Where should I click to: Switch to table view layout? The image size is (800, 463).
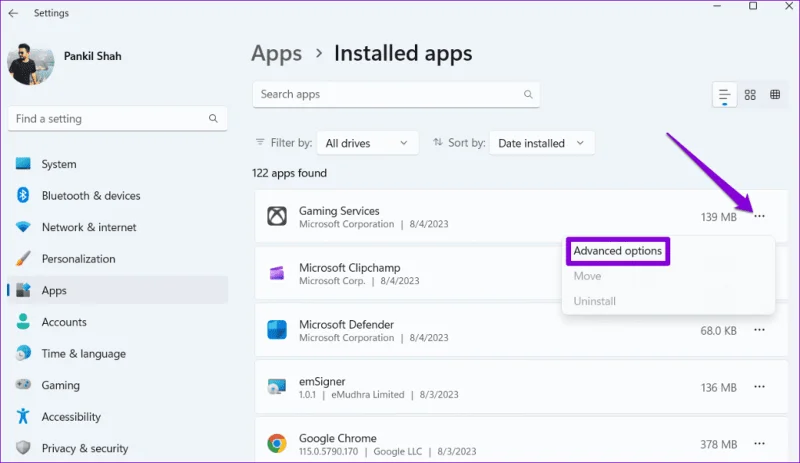pos(775,94)
